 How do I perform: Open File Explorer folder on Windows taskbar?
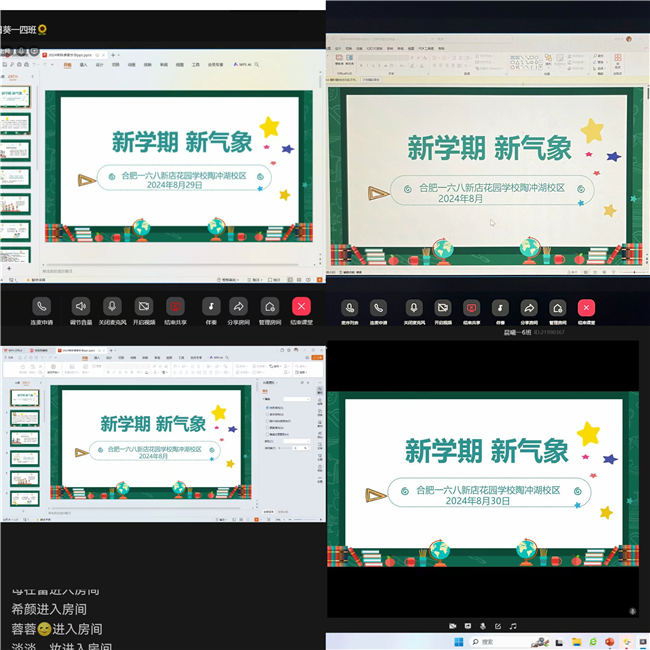tap(576, 642)
